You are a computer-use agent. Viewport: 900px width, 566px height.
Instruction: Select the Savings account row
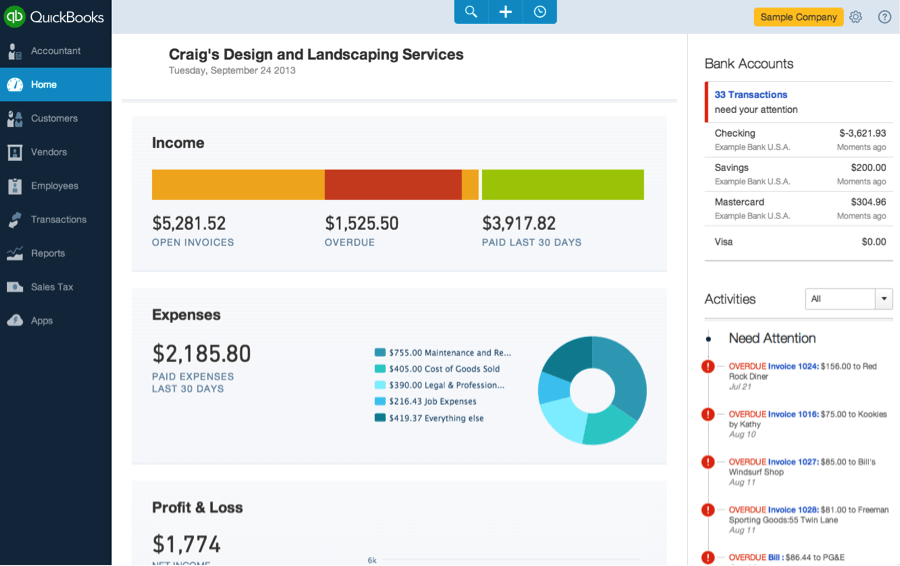pos(798,174)
